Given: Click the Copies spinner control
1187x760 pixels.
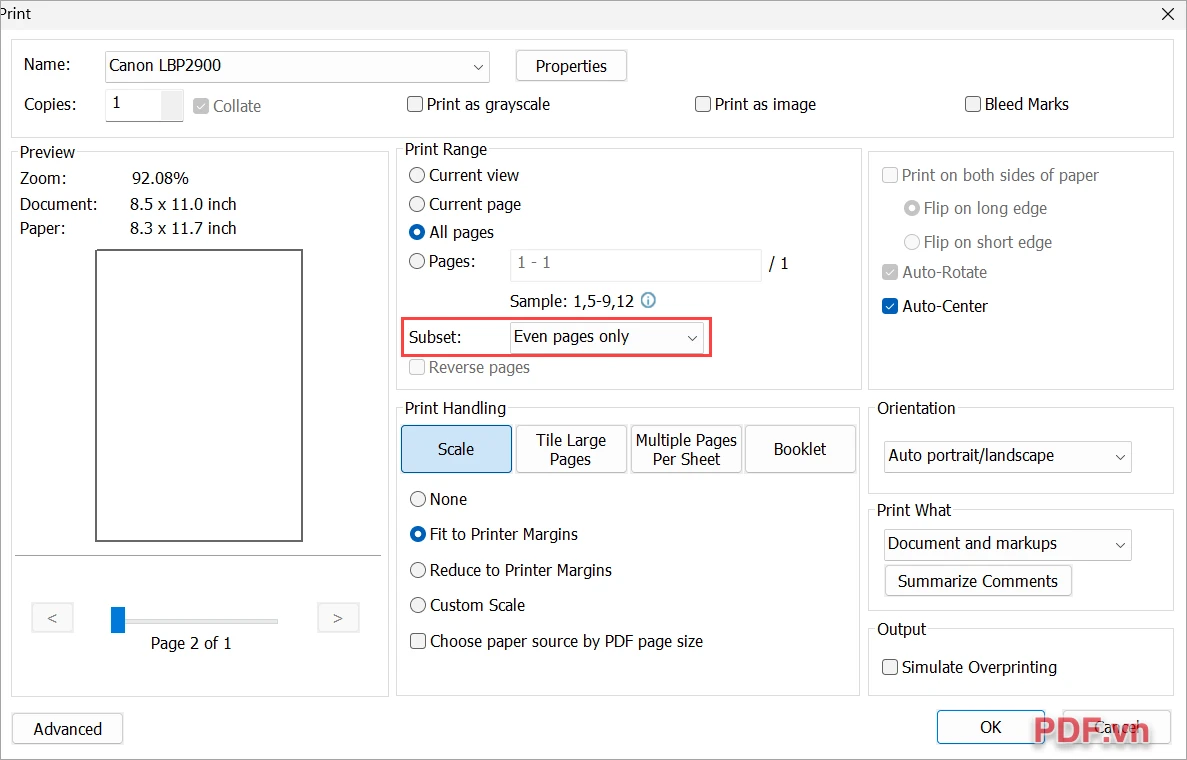Looking at the screenshot, I should (172, 104).
